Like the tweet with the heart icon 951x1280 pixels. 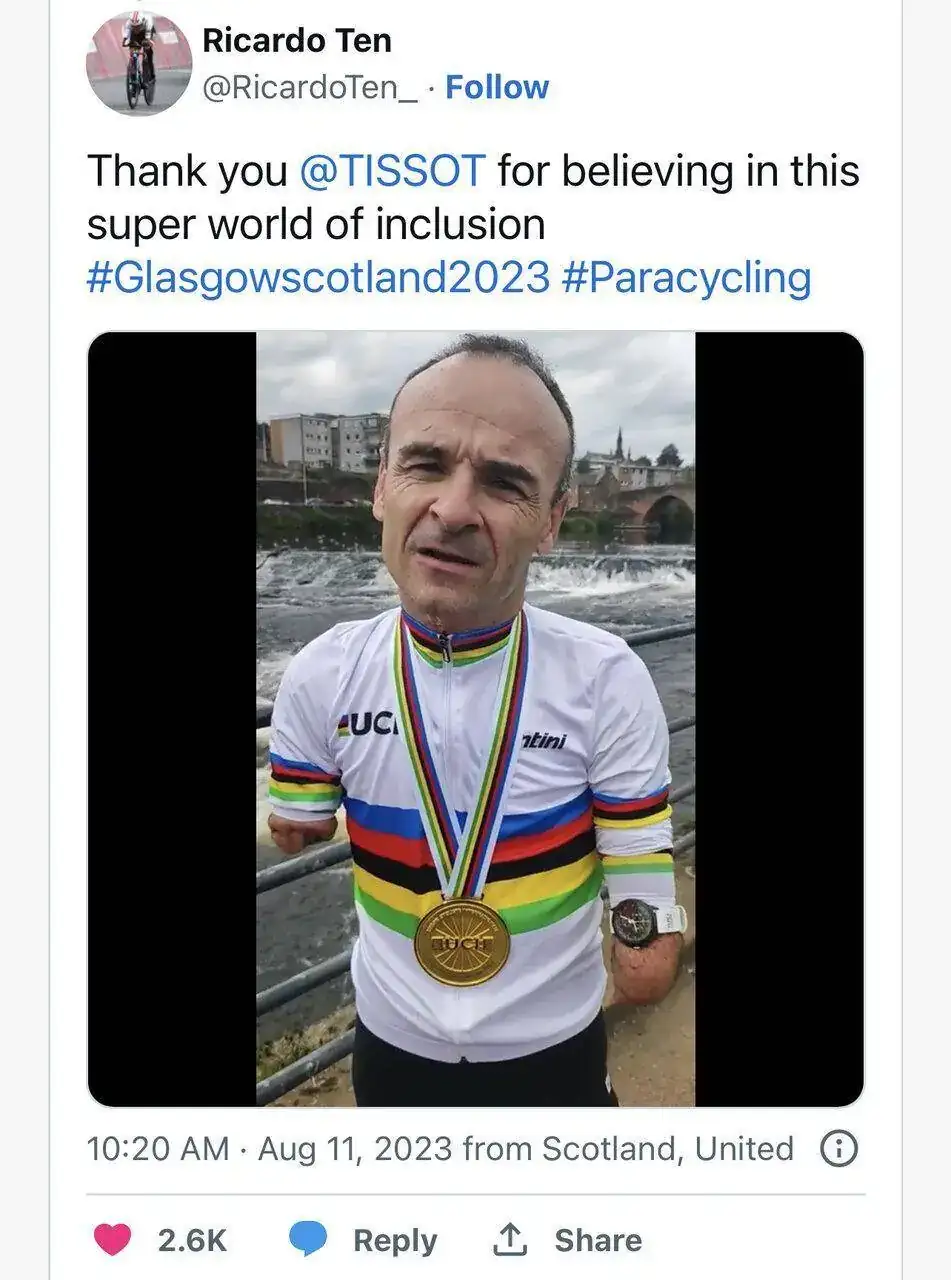tap(112, 1240)
